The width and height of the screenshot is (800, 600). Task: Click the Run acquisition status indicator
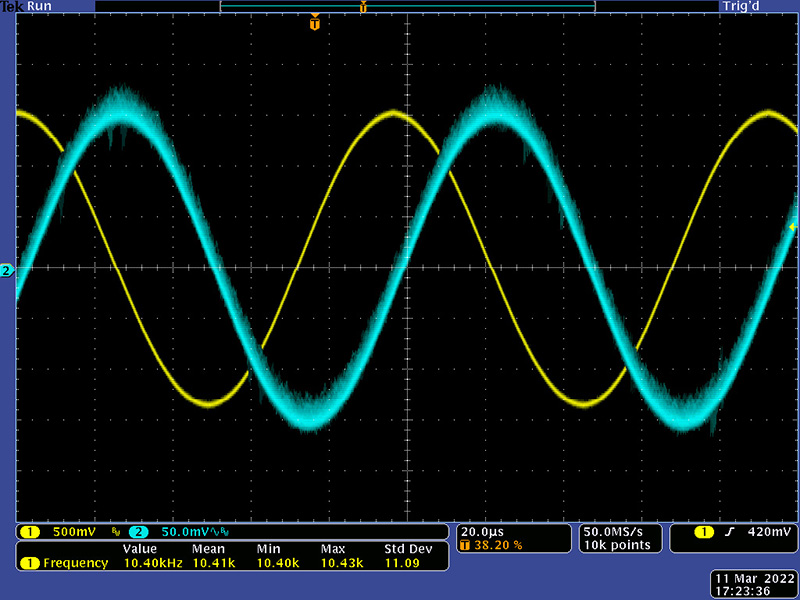[38, 6]
